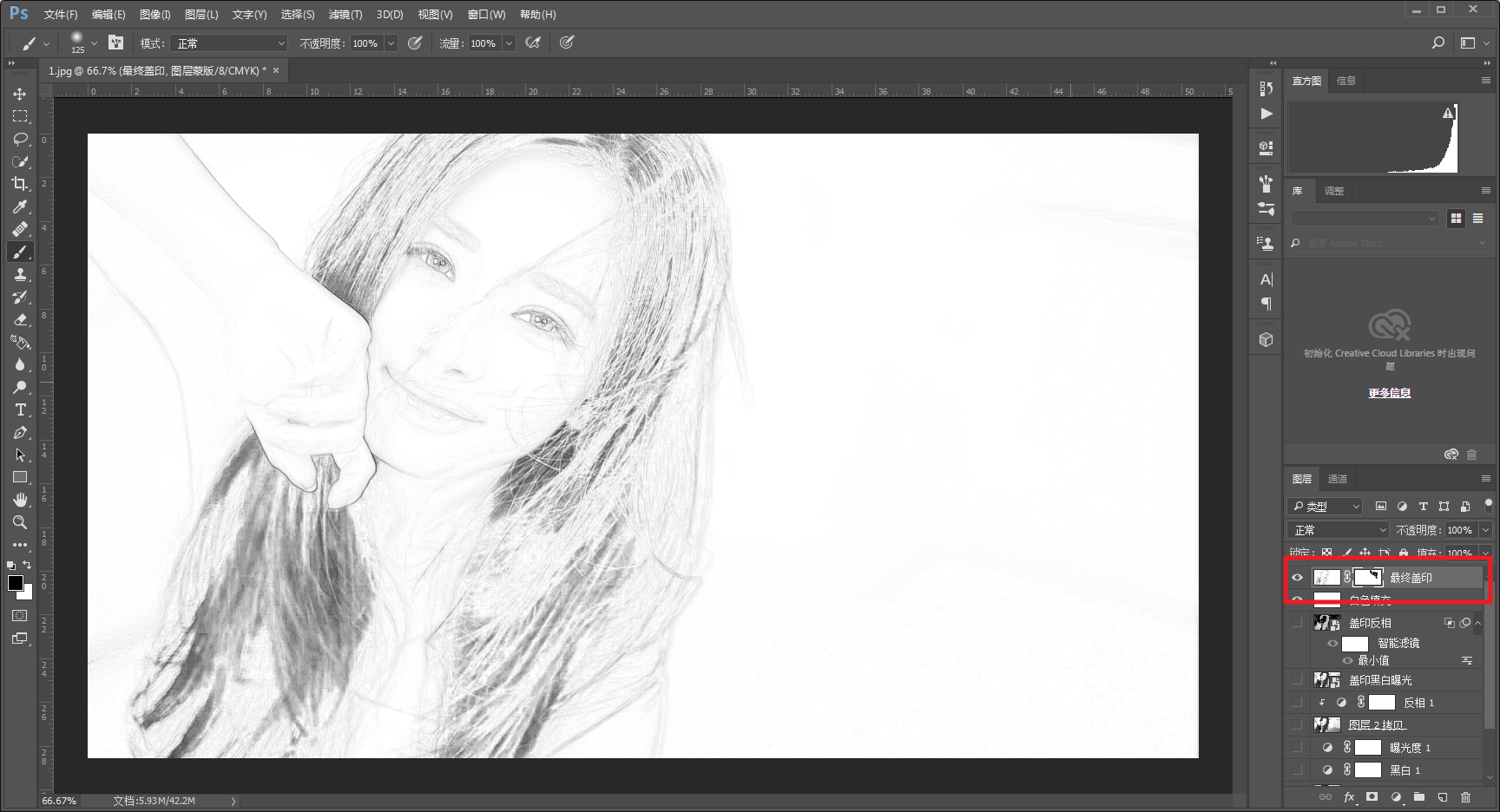Open the 3D panel cube icon
Image resolution: width=1500 pixels, height=812 pixels.
tap(1266, 340)
